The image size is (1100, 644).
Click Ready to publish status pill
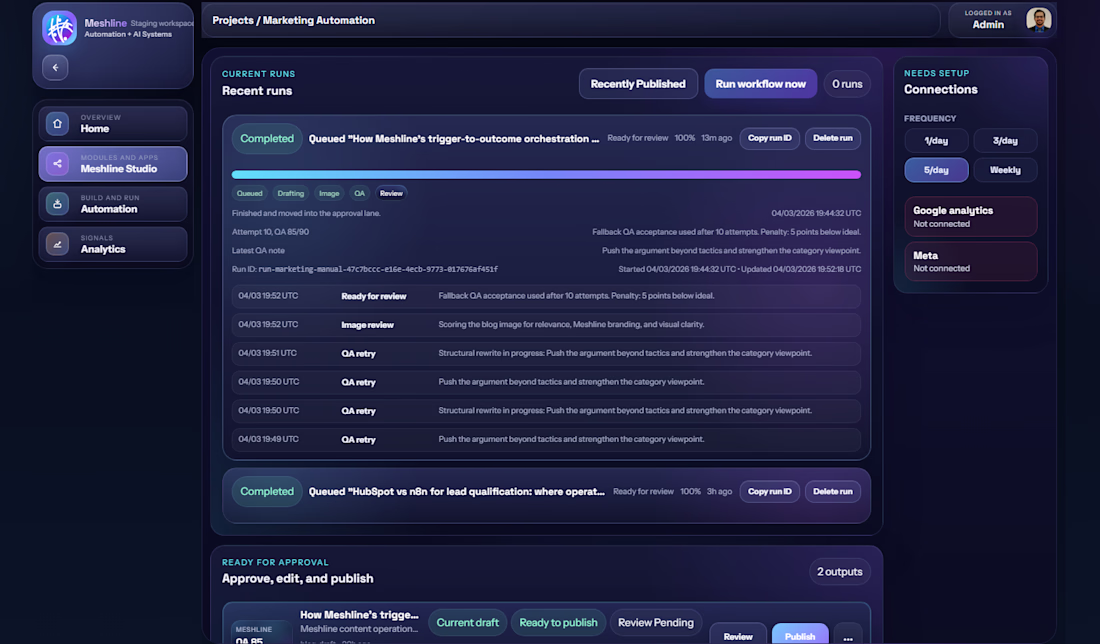click(558, 622)
